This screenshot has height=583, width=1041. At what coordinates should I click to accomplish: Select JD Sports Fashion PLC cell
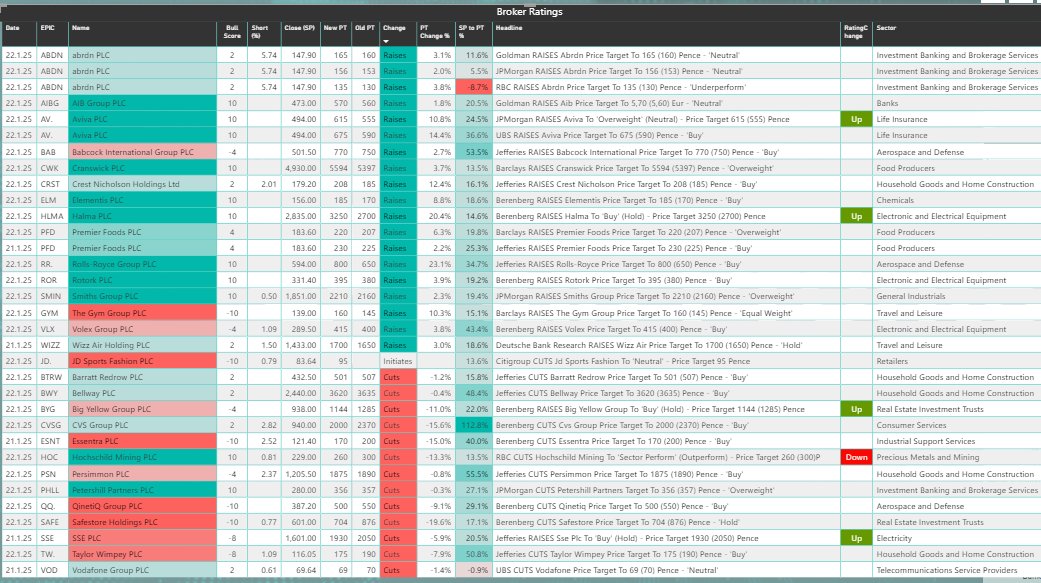(x=142, y=361)
